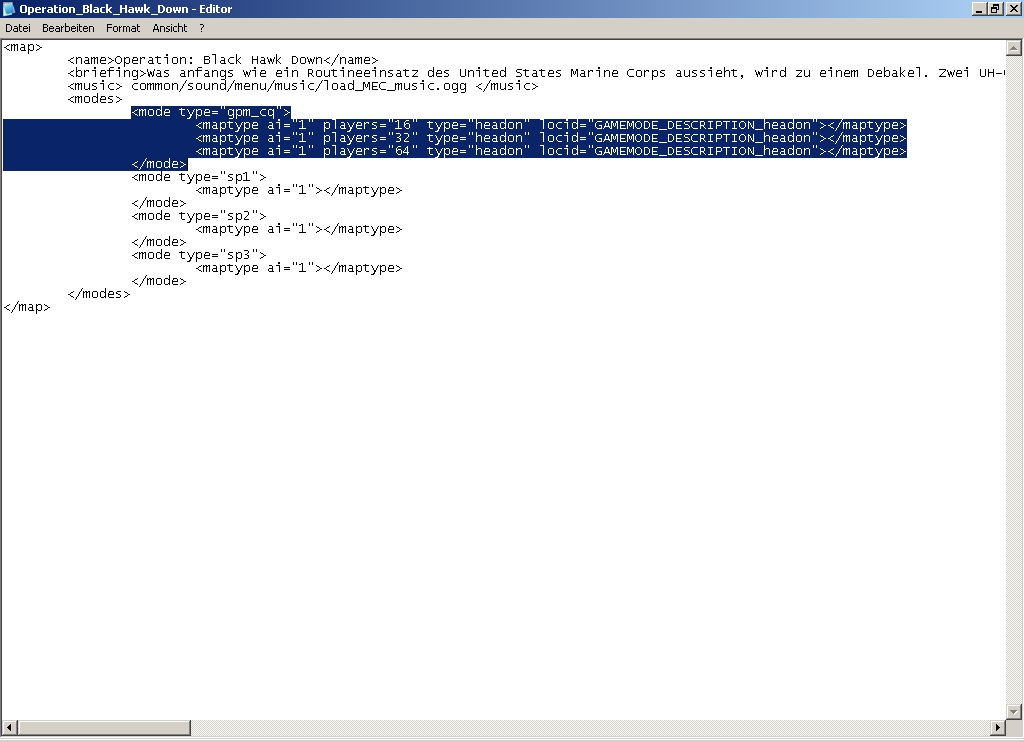This screenshot has width=1024, height=742.
Task: Open the Ansicht menu
Action: point(170,28)
